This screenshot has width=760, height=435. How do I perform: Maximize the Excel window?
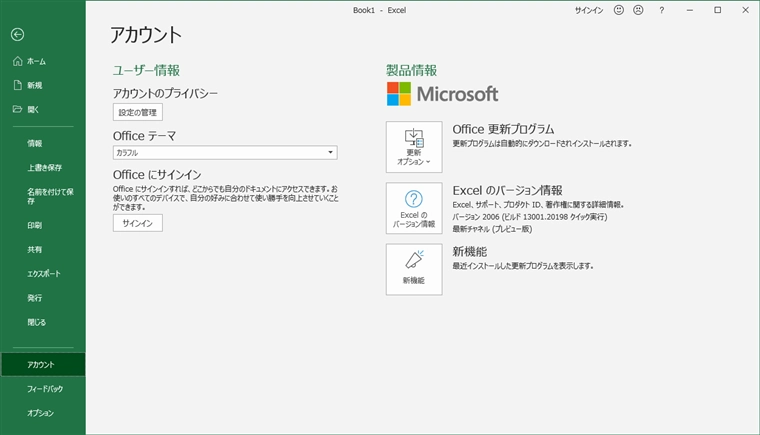(718, 10)
